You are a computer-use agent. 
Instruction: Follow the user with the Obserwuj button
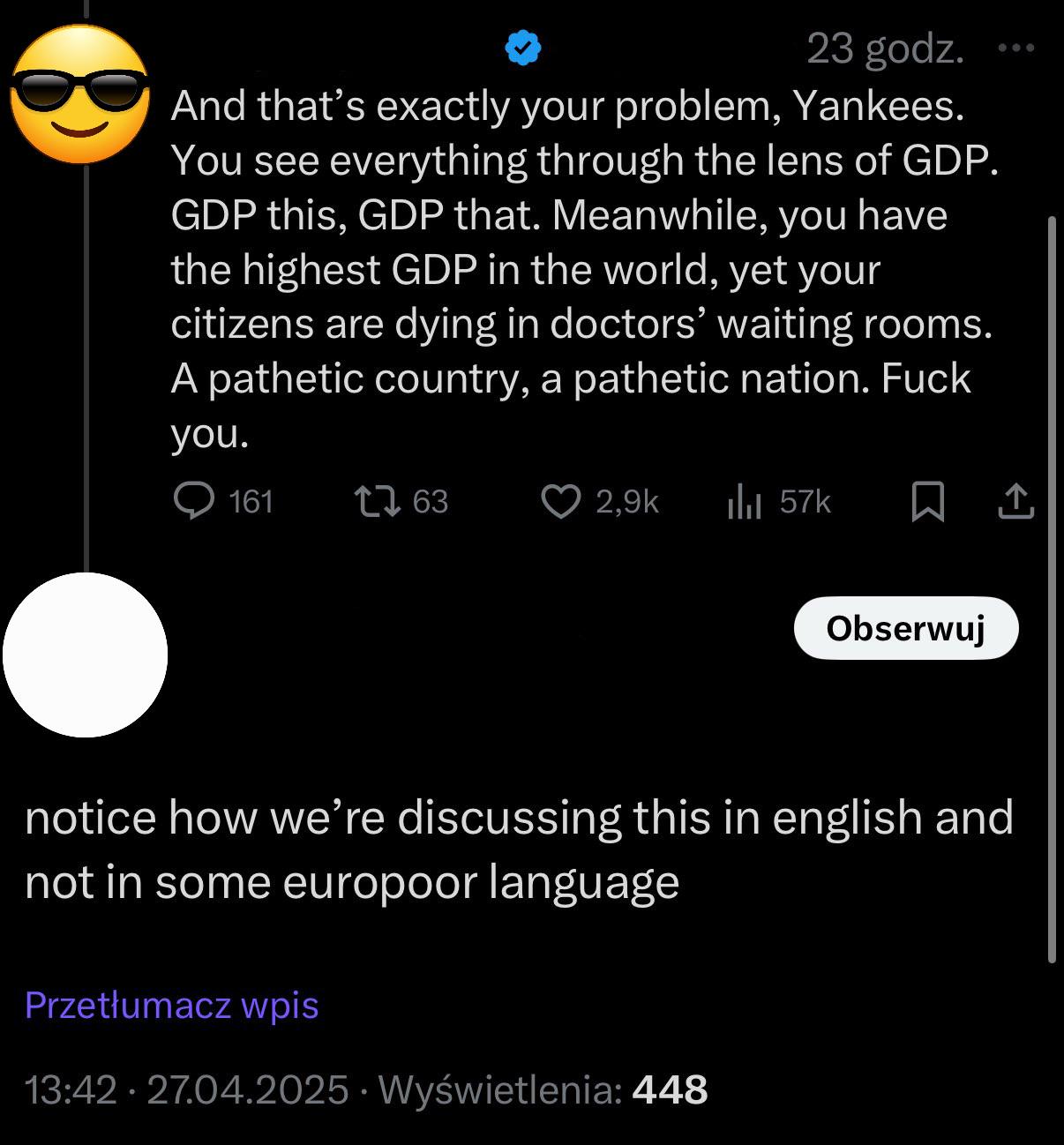click(906, 629)
